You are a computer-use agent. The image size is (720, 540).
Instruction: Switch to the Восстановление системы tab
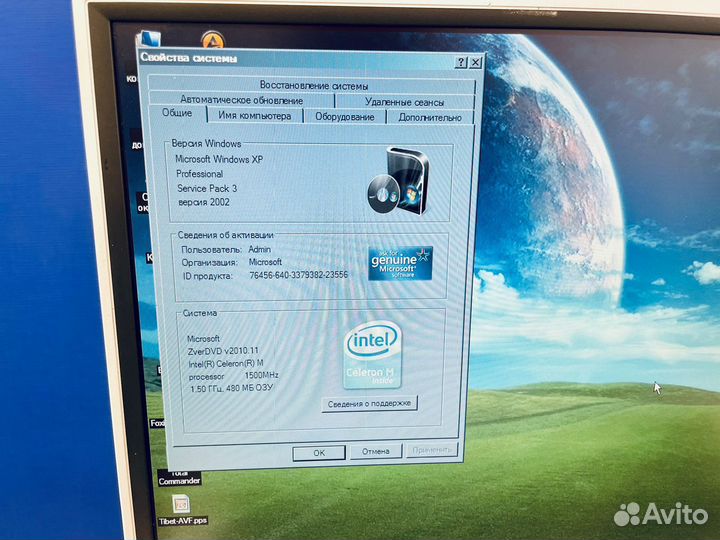pos(312,85)
